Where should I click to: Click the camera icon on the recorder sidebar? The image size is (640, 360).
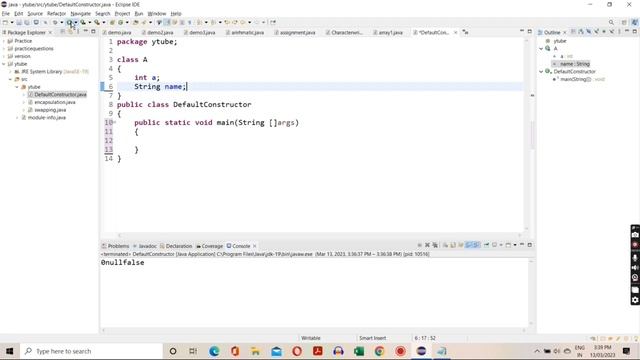pyautogui.click(x=635, y=235)
